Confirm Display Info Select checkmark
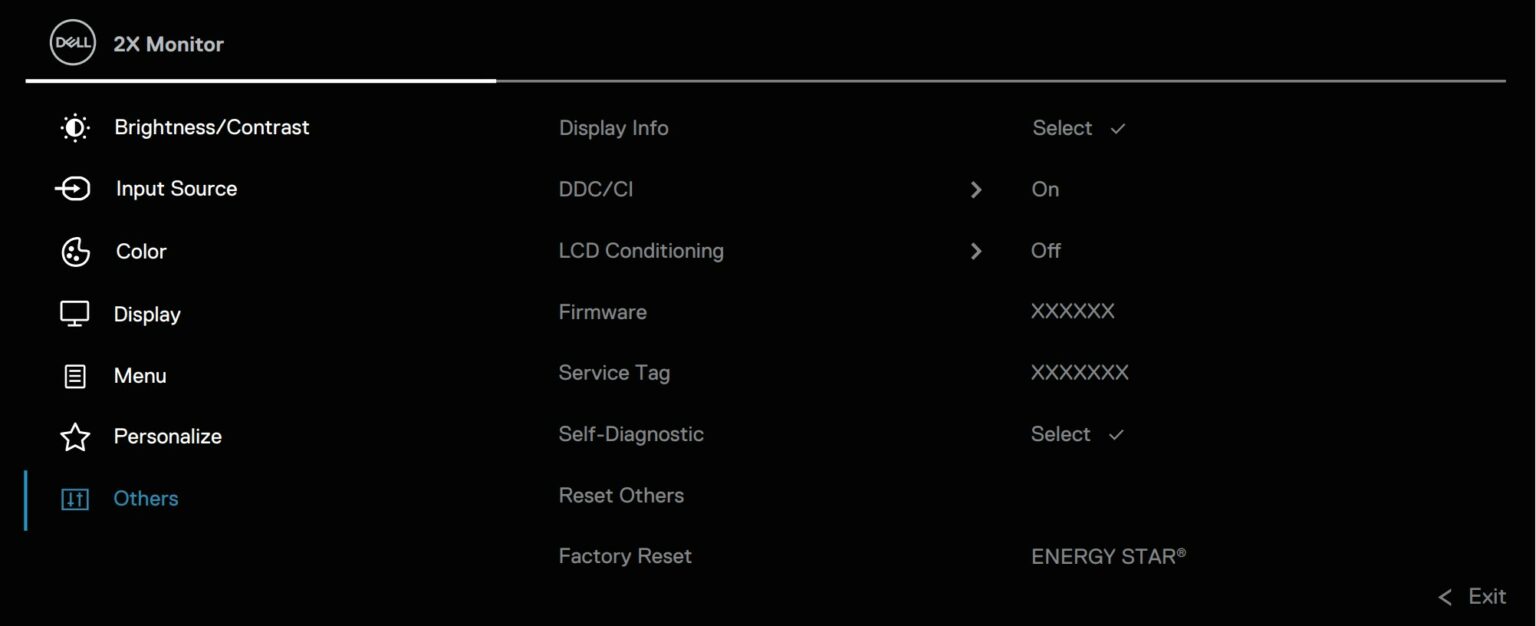Image resolution: width=1536 pixels, height=626 pixels. pos(1117,129)
